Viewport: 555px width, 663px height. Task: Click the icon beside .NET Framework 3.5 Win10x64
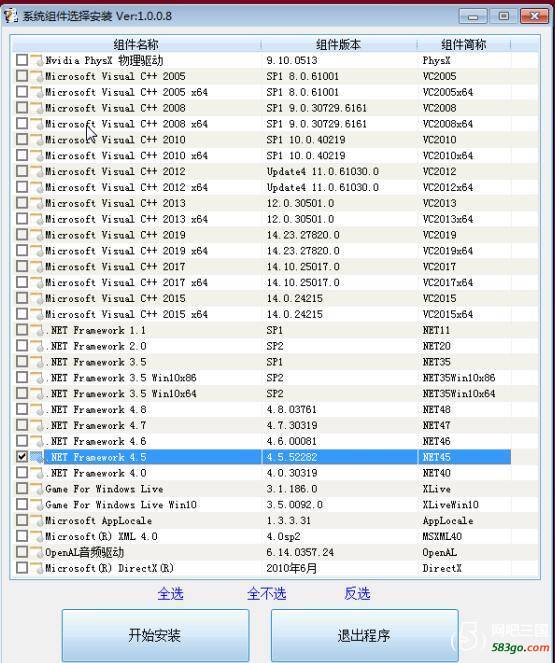[37, 393]
